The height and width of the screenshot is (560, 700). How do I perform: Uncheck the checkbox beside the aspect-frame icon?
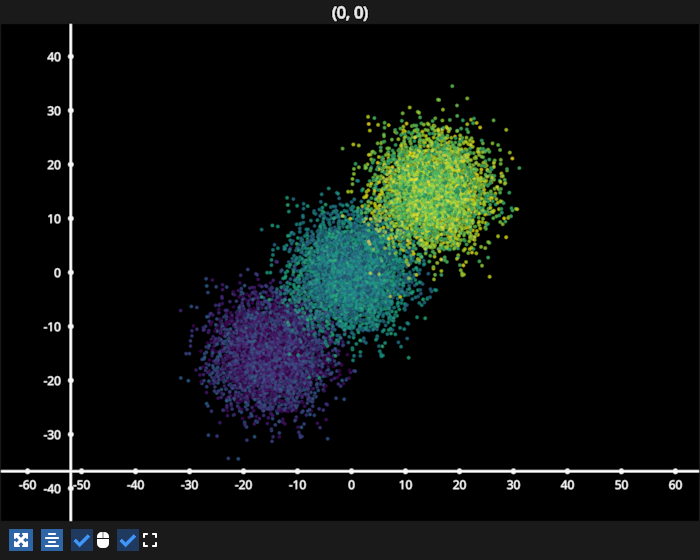(x=128, y=540)
